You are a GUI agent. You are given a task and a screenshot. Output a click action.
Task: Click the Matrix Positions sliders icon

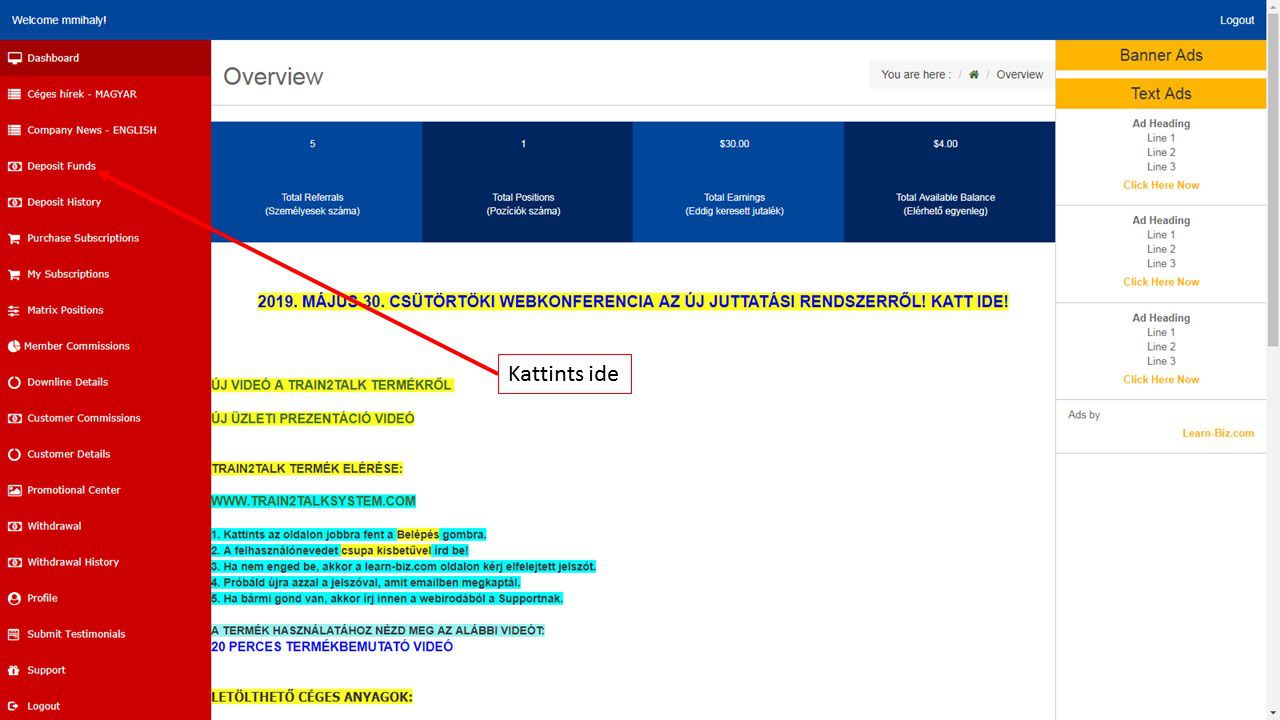14,310
